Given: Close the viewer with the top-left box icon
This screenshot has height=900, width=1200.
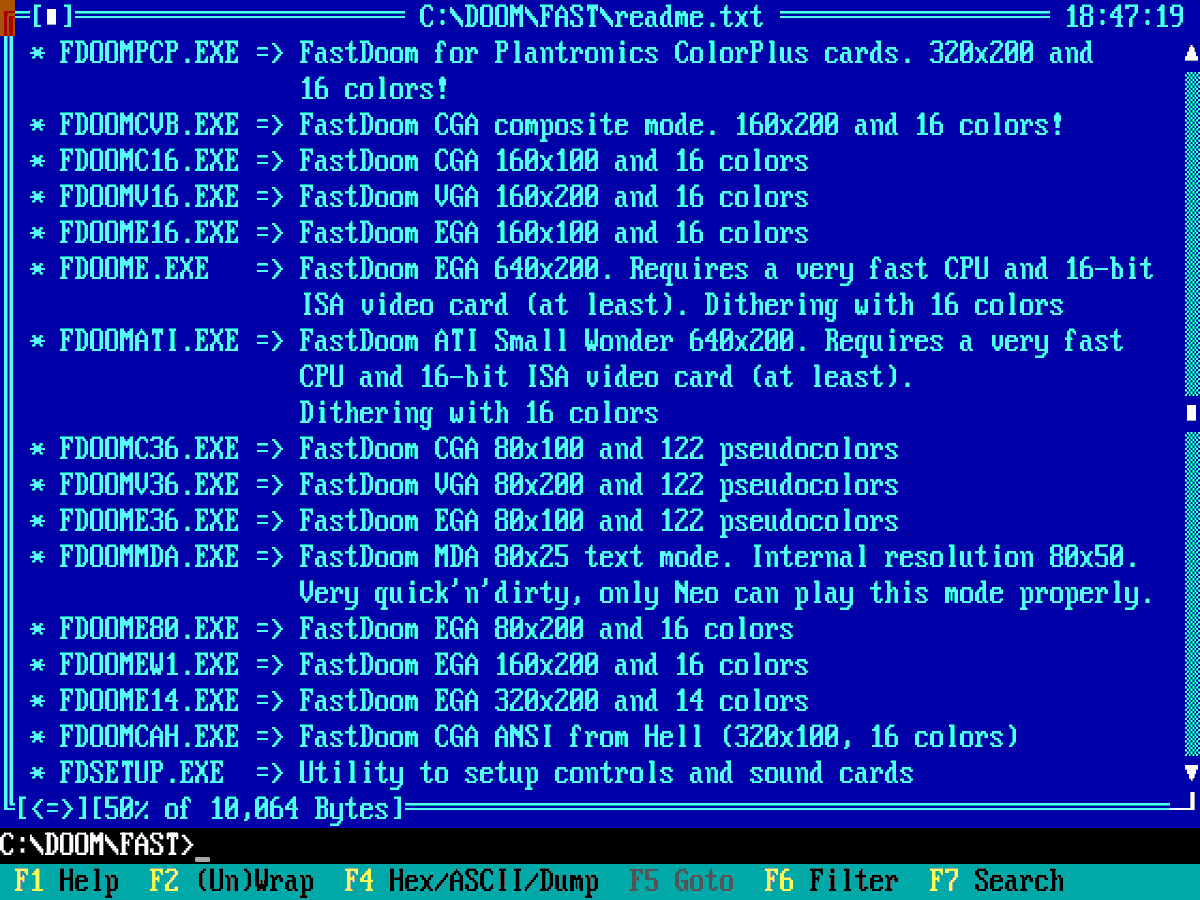Looking at the screenshot, I should [52, 16].
